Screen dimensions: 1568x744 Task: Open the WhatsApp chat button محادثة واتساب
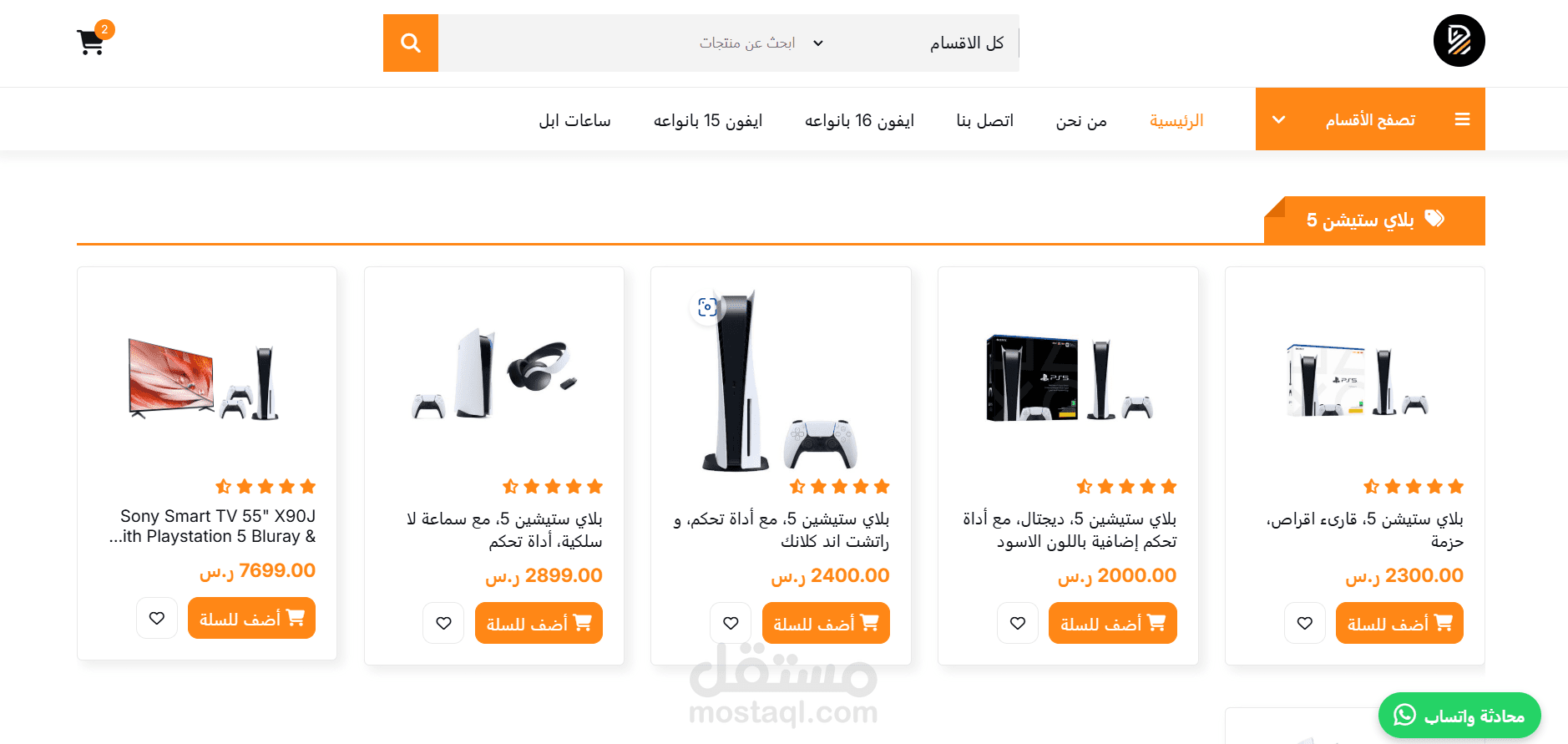pos(1459,716)
